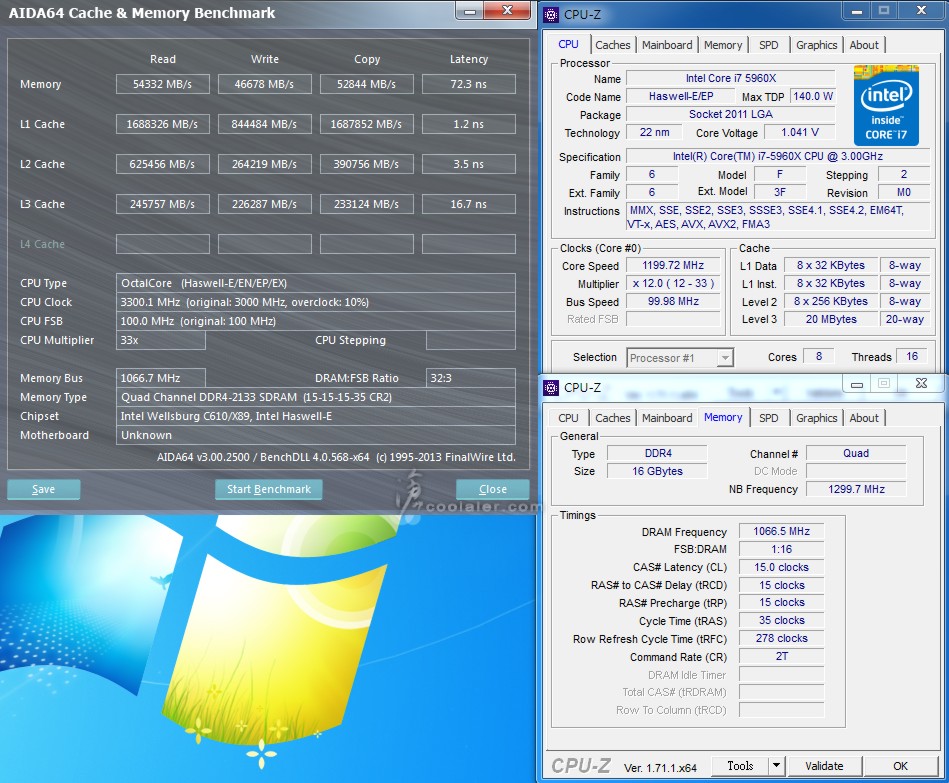Image resolution: width=949 pixels, height=783 pixels.
Task: Click the Save button in AIDA64
Action: pos(44,489)
